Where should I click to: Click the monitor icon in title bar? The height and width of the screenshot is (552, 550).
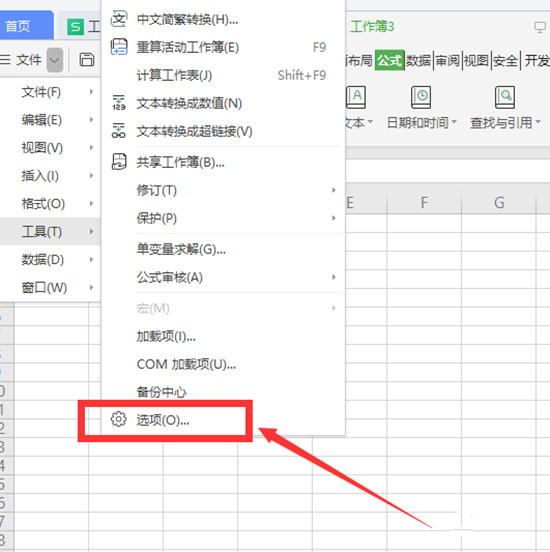(x=540, y=27)
